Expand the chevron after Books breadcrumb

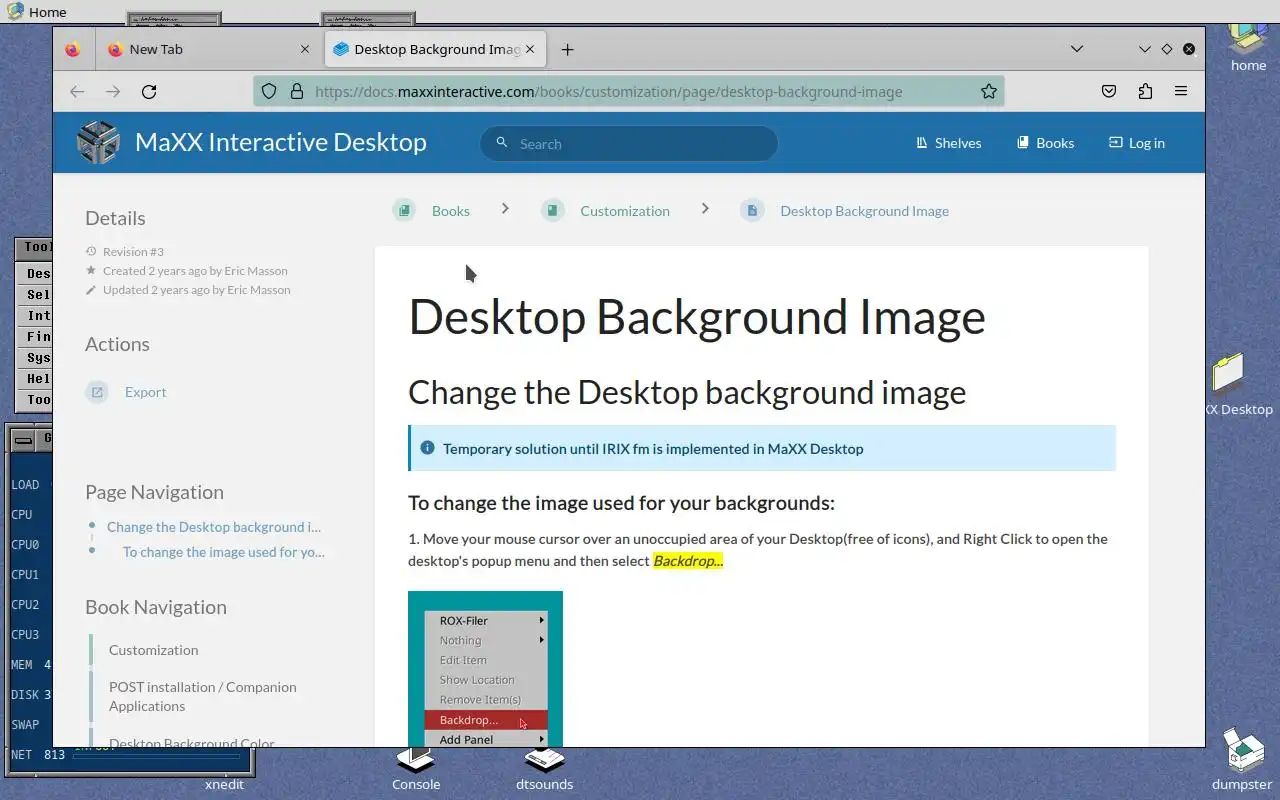tap(505, 208)
